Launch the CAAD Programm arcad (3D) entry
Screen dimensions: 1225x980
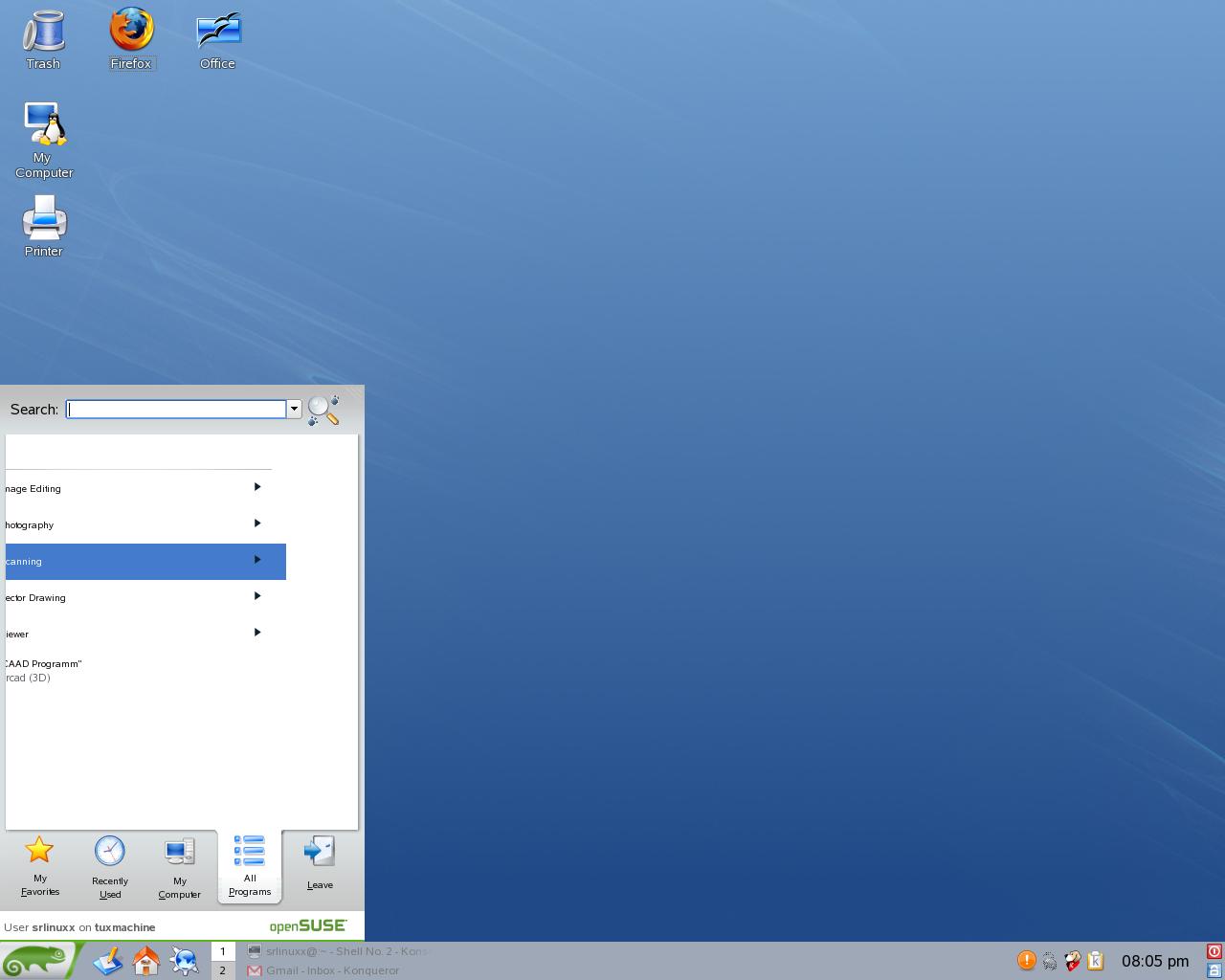click(x=145, y=670)
